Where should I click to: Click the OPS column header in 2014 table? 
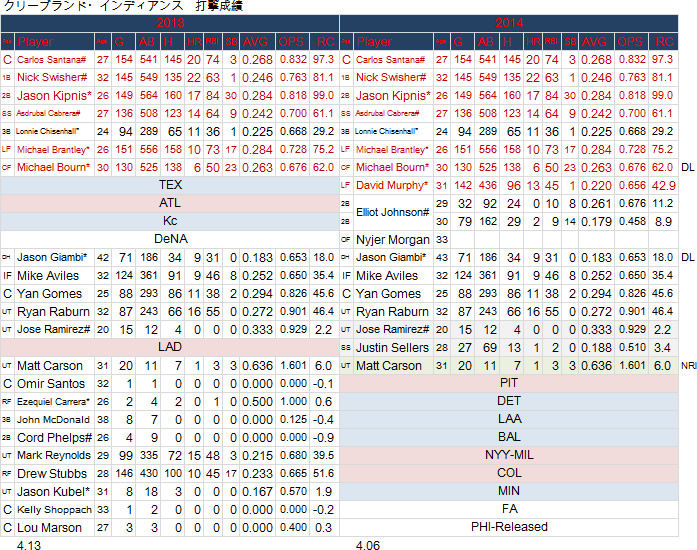[630, 41]
